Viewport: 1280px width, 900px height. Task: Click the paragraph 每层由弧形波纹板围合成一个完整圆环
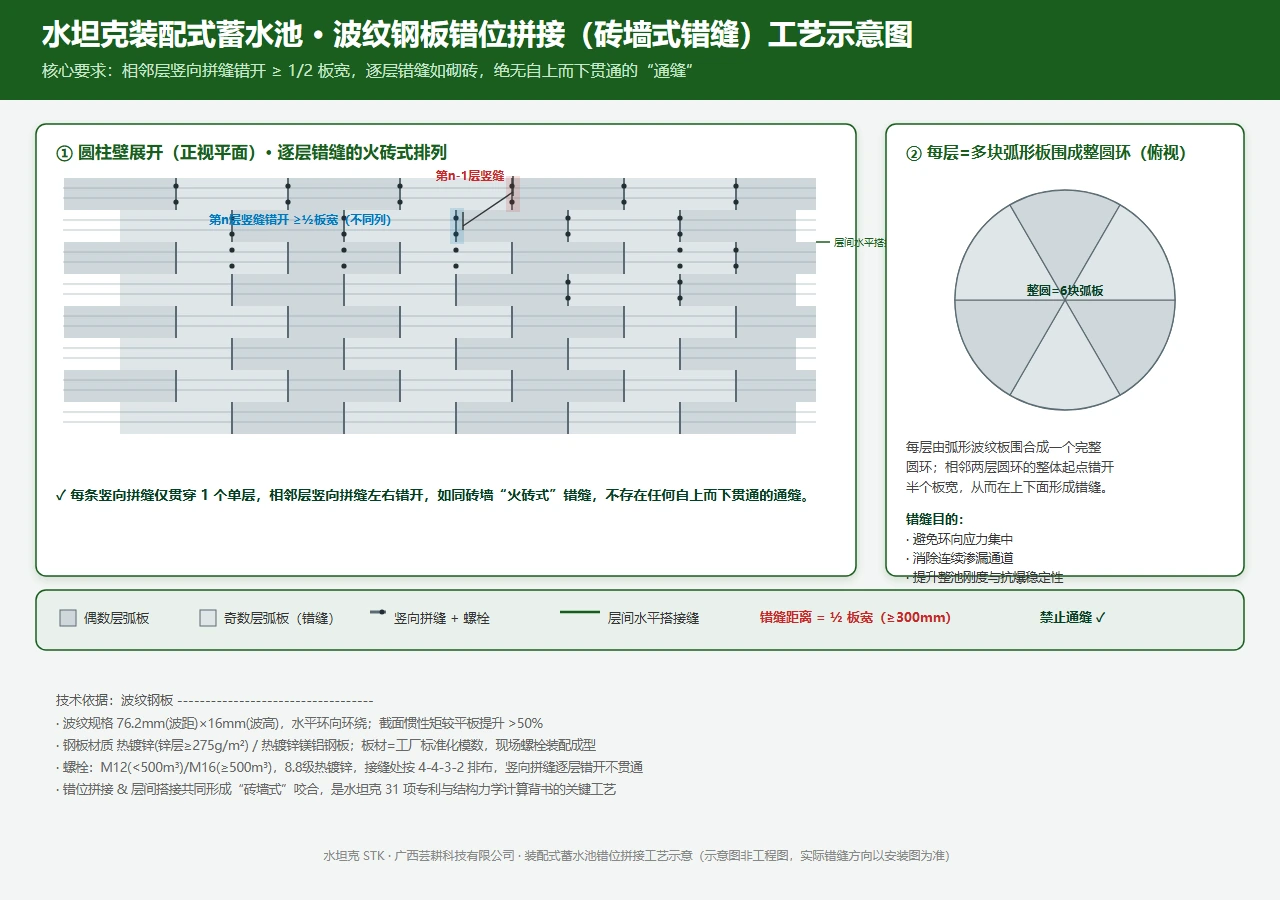(1010, 467)
